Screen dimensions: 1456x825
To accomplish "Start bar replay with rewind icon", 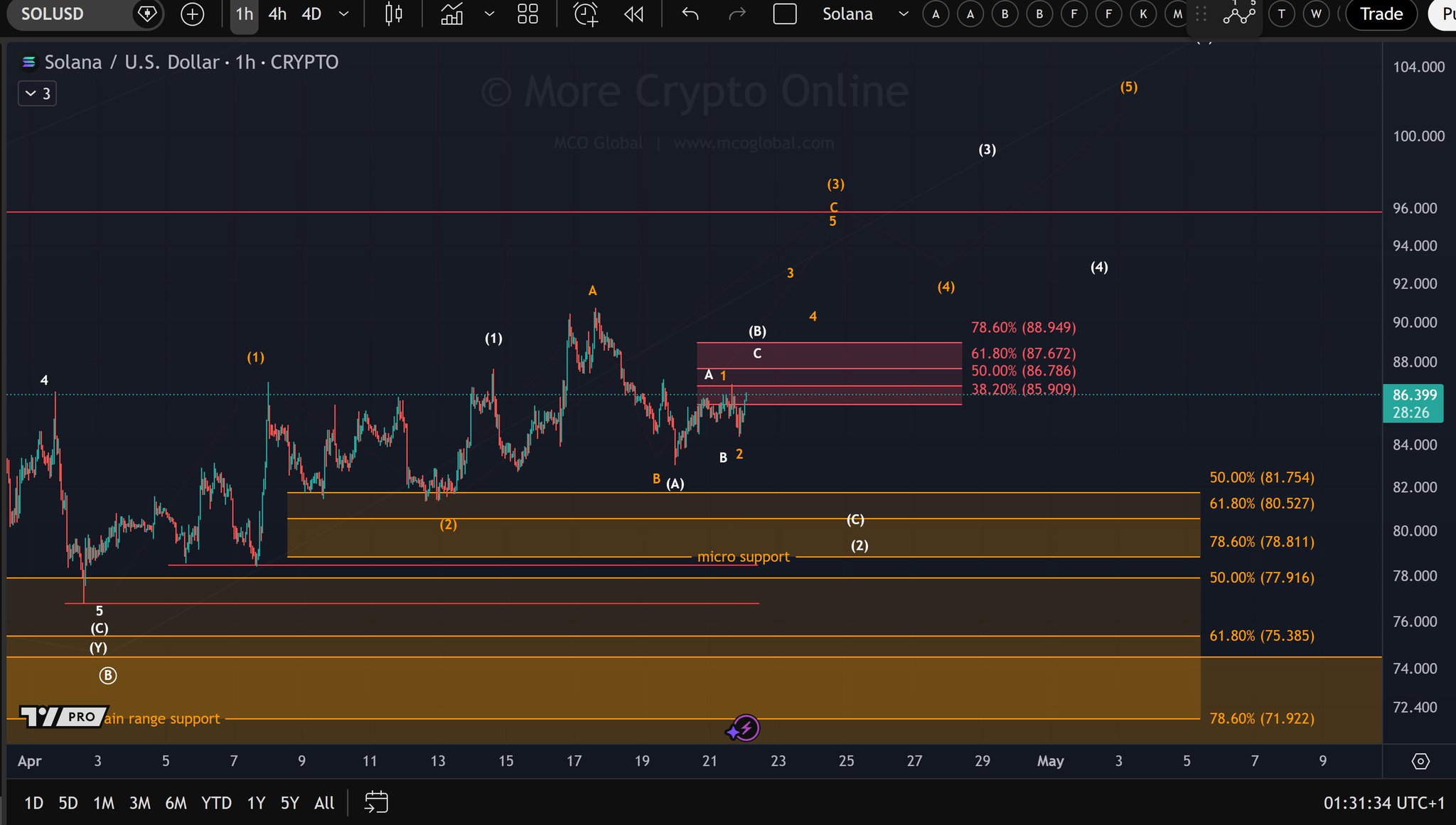I will pos(633,14).
